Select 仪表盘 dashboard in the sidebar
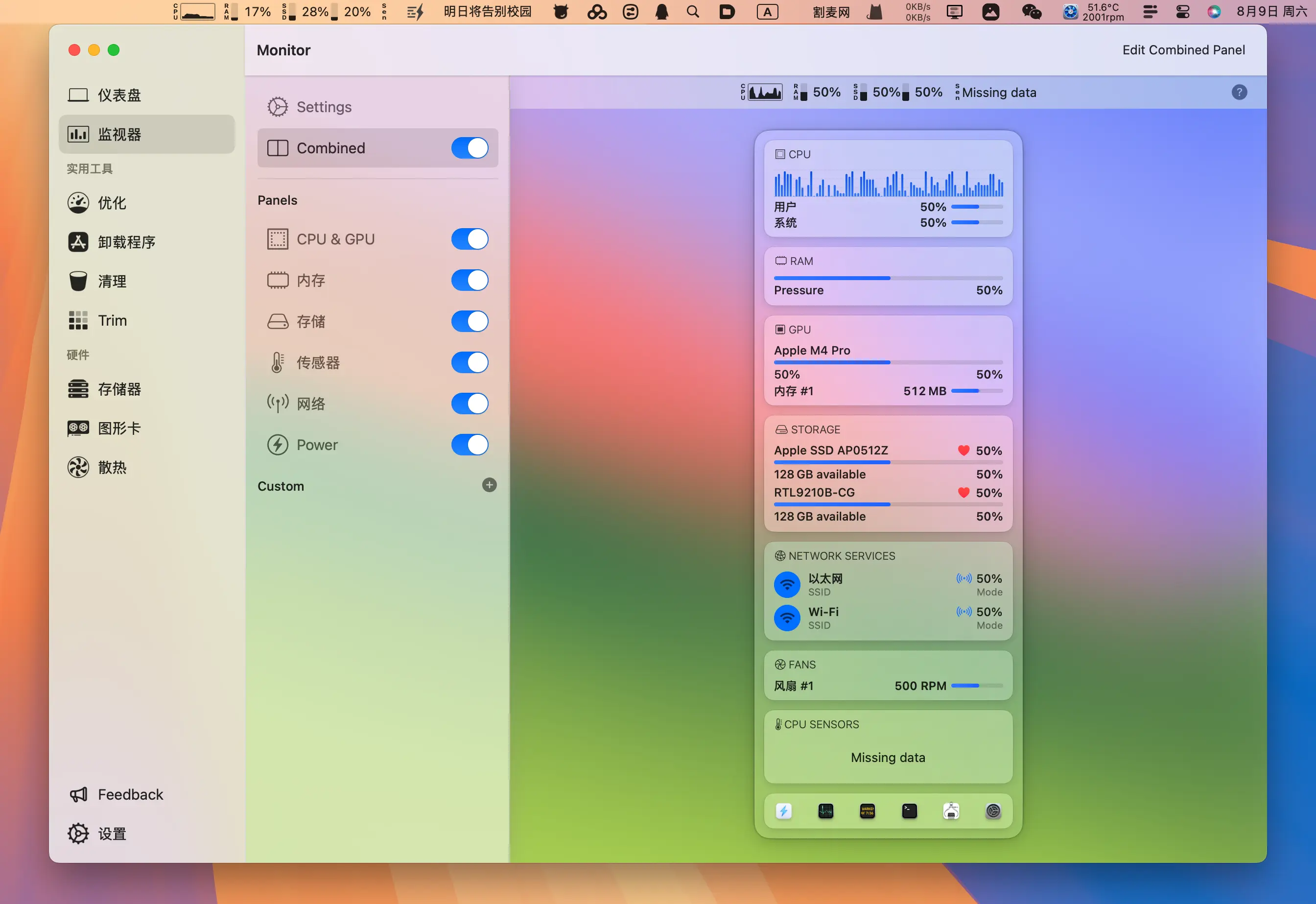This screenshot has height=904, width=1316. pos(119,95)
